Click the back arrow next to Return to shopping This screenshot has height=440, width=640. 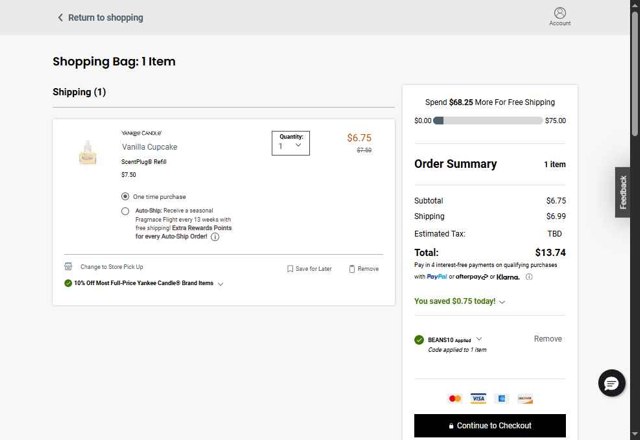pyautogui.click(x=60, y=18)
